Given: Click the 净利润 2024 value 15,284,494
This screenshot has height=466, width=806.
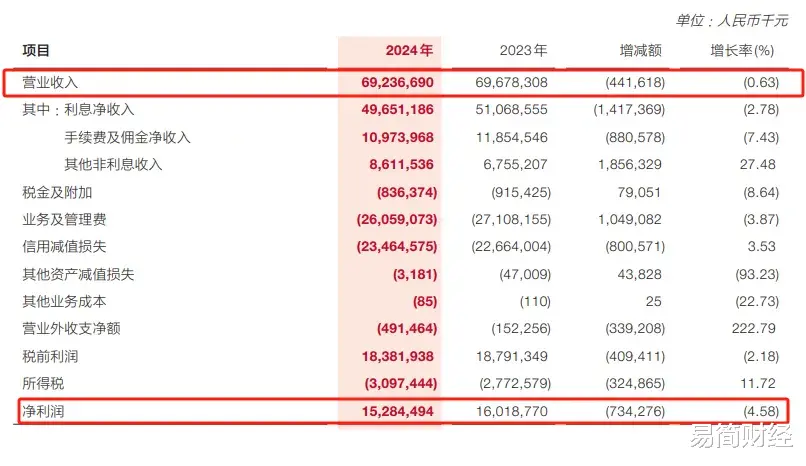Looking at the screenshot, I should tap(395, 411).
